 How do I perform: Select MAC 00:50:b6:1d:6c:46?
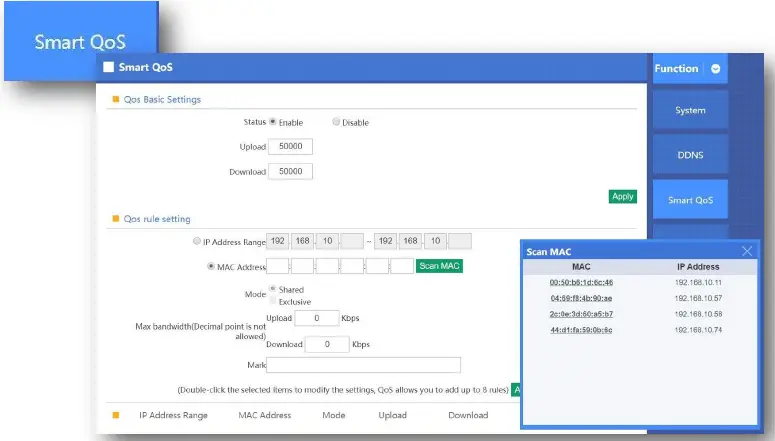(581, 282)
